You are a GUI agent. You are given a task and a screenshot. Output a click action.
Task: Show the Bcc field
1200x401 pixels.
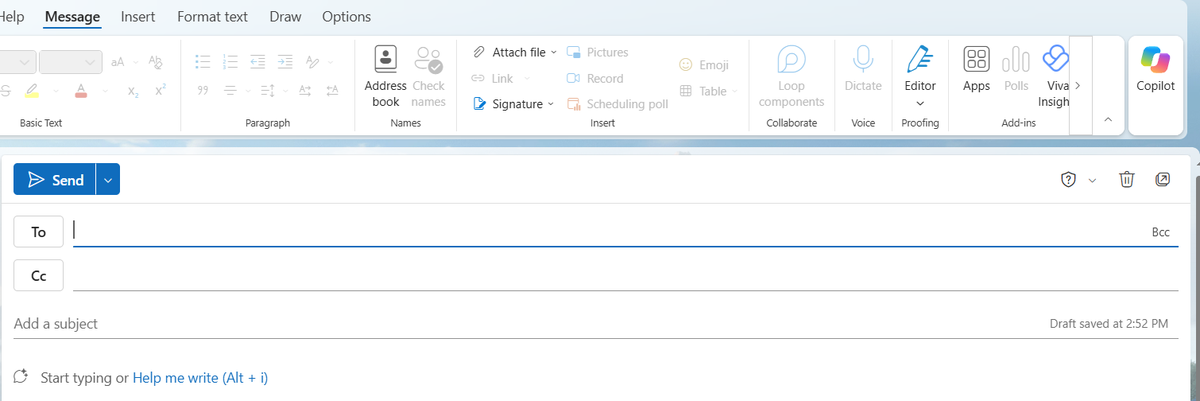pos(1160,232)
